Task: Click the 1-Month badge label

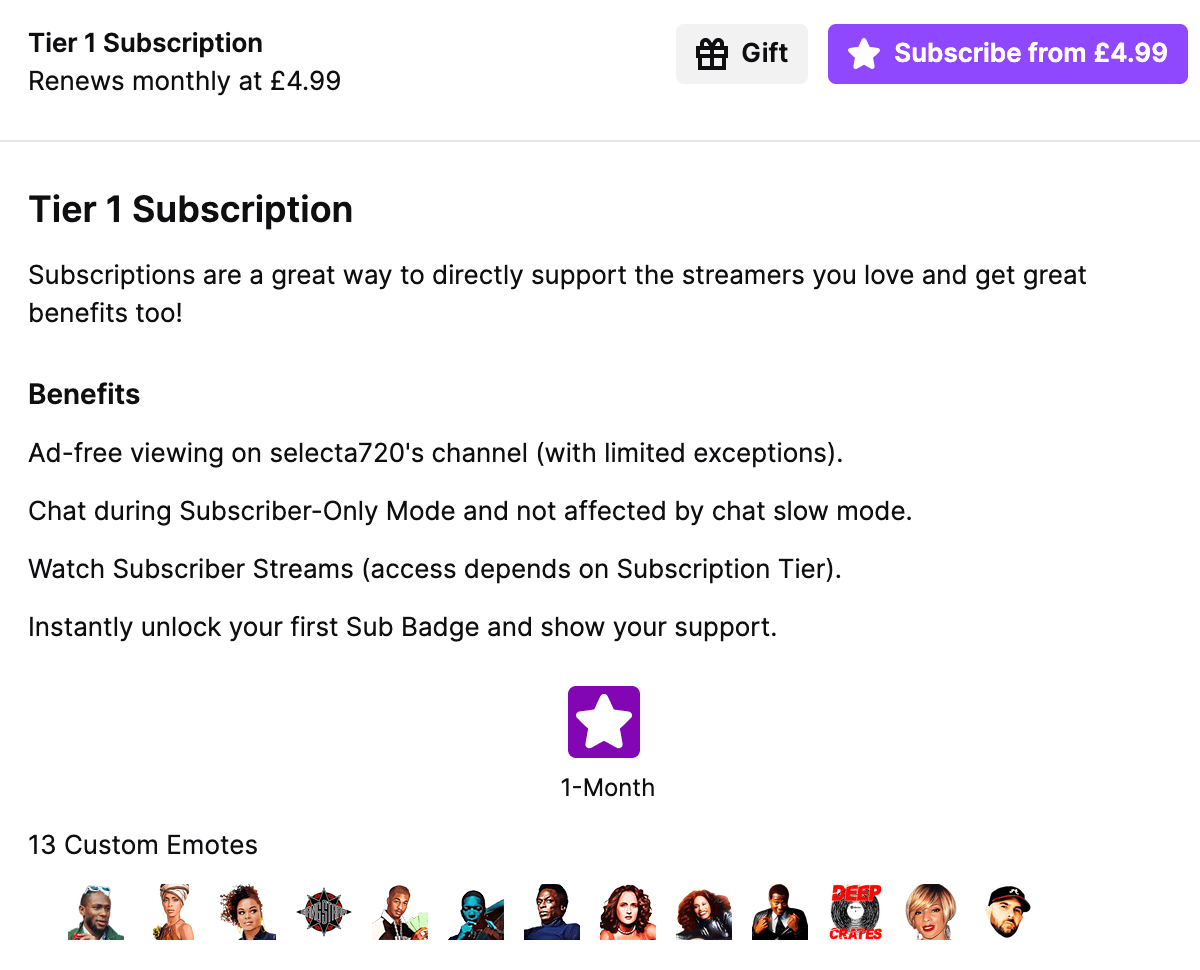Action: 607,787
